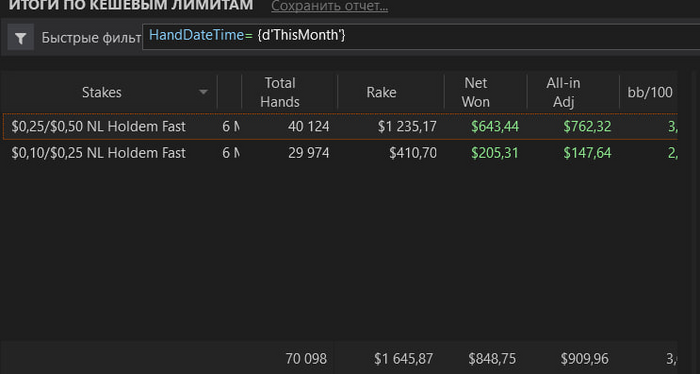The image size is (700, 374).
Task: Click the $762,32 all-in adj value
Action: (x=587, y=127)
